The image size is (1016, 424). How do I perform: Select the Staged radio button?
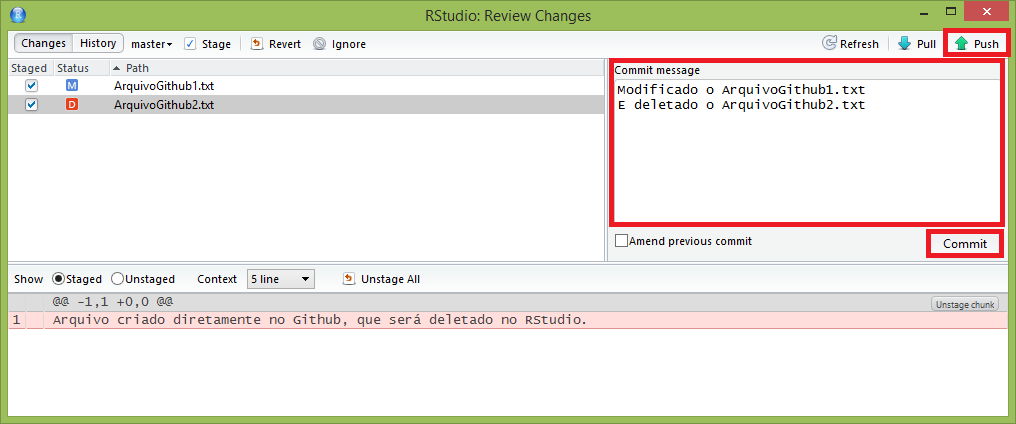(58, 279)
